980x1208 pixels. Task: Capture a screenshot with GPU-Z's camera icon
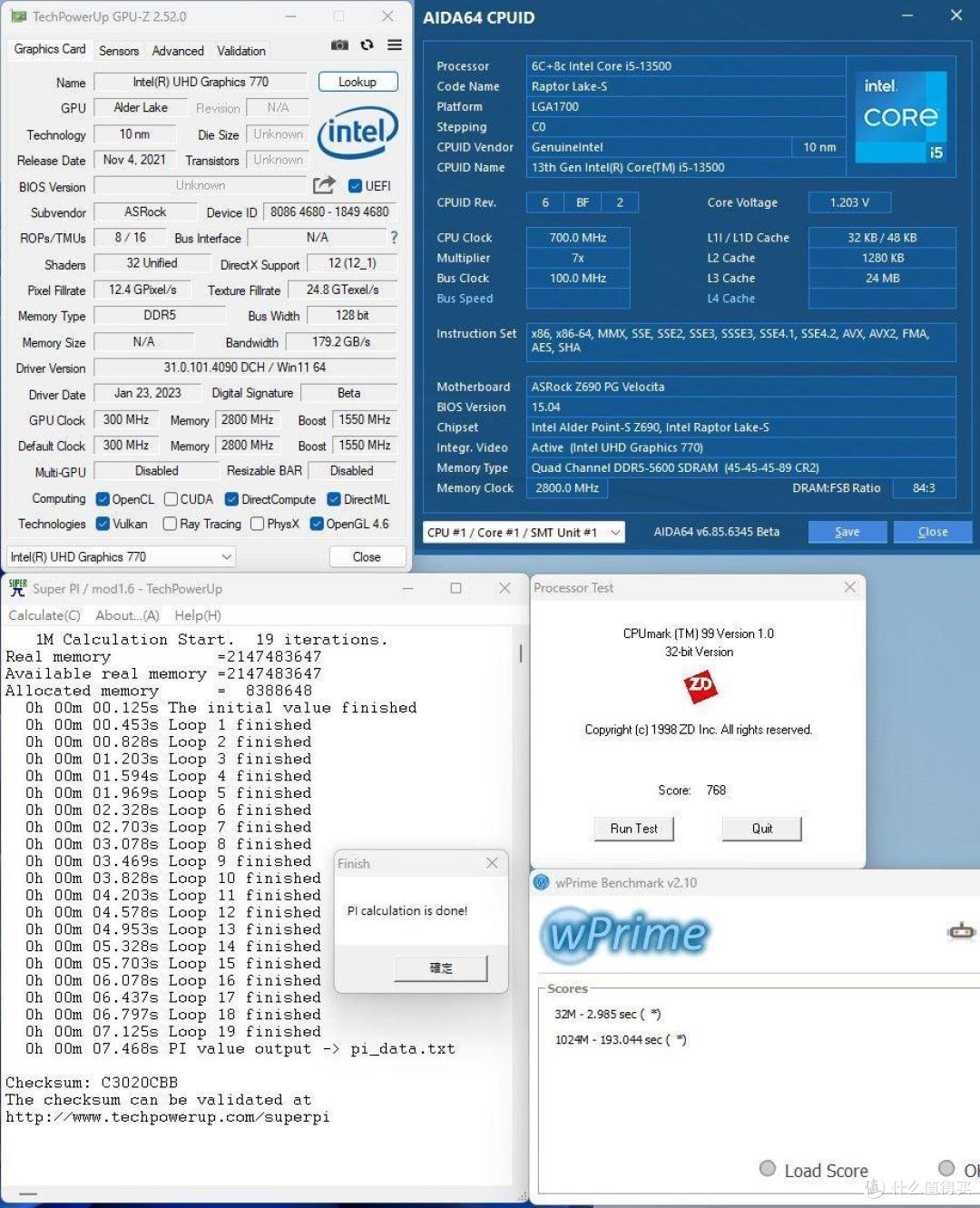340,44
